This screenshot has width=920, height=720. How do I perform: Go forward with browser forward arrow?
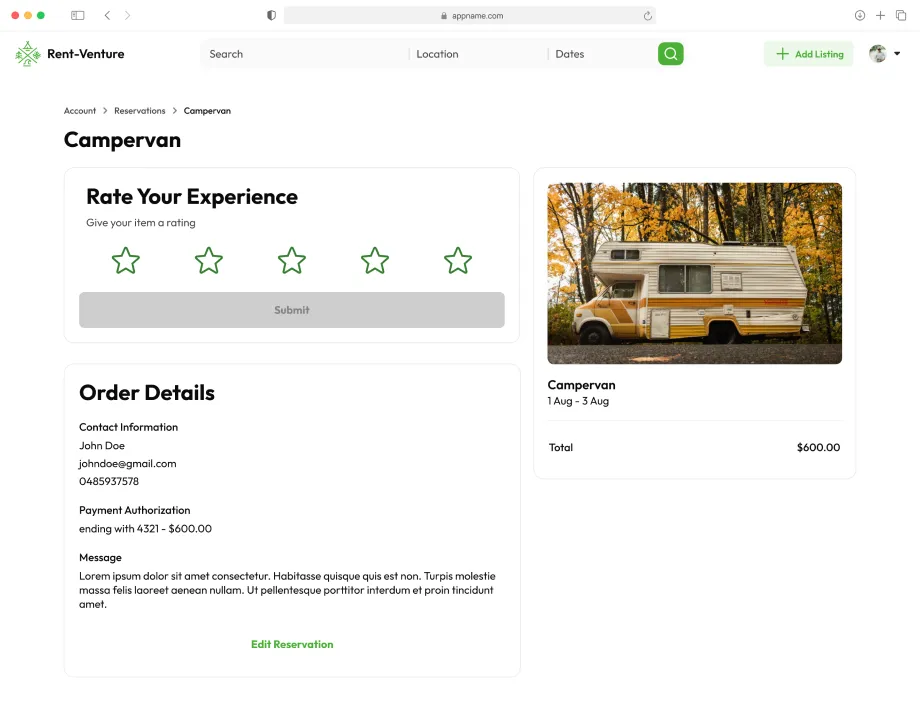coord(127,15)
